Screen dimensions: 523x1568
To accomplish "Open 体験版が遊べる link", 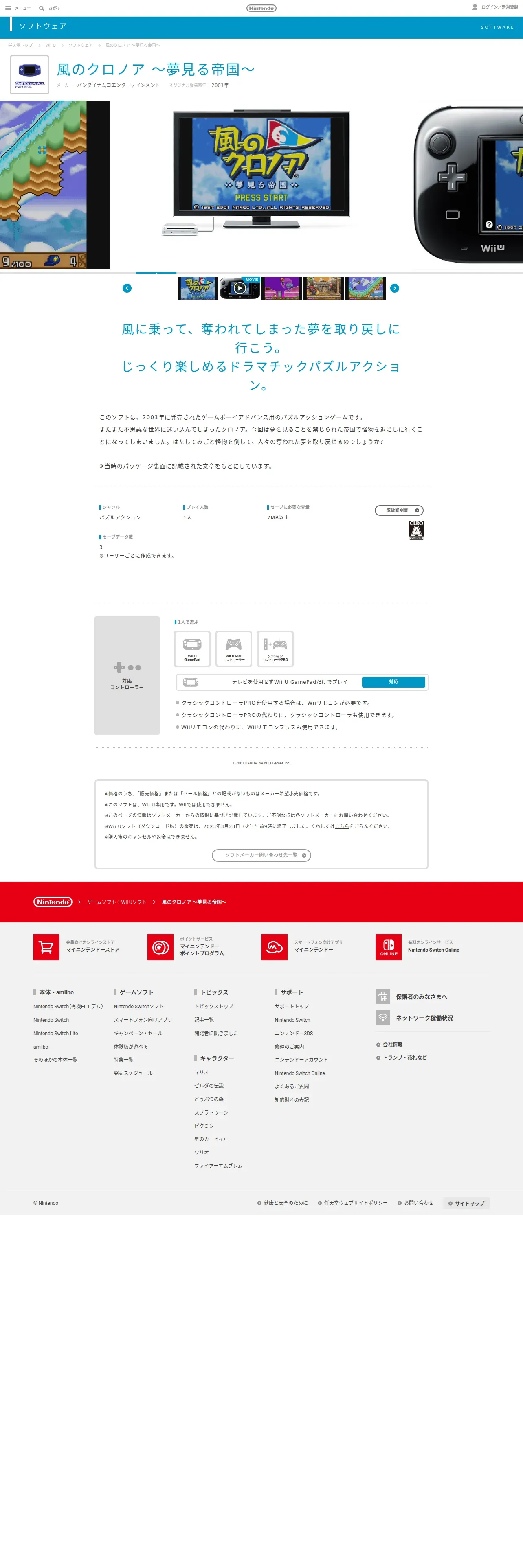I will 131,1046.
